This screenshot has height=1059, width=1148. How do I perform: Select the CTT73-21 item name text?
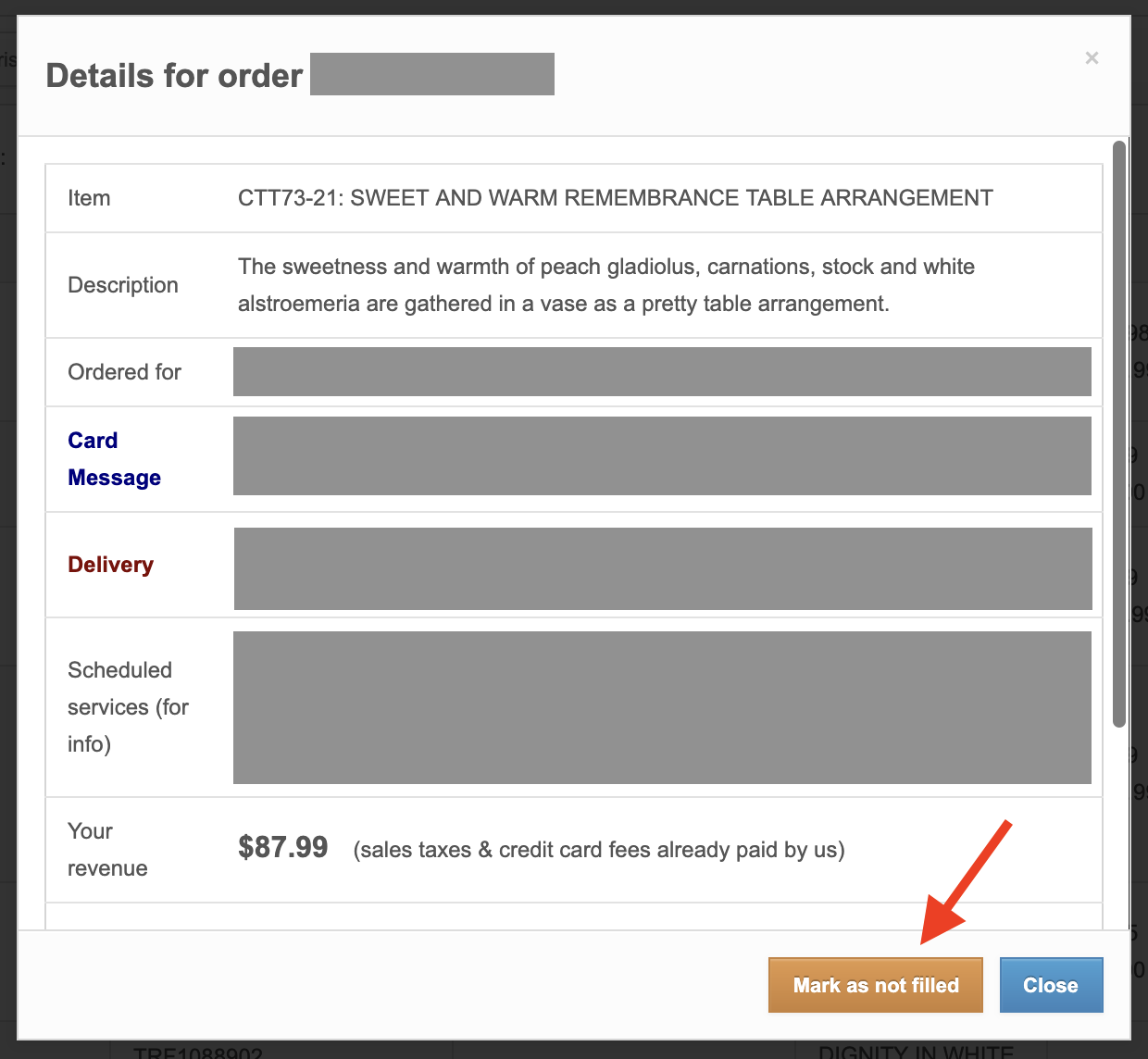coord(615,198)
